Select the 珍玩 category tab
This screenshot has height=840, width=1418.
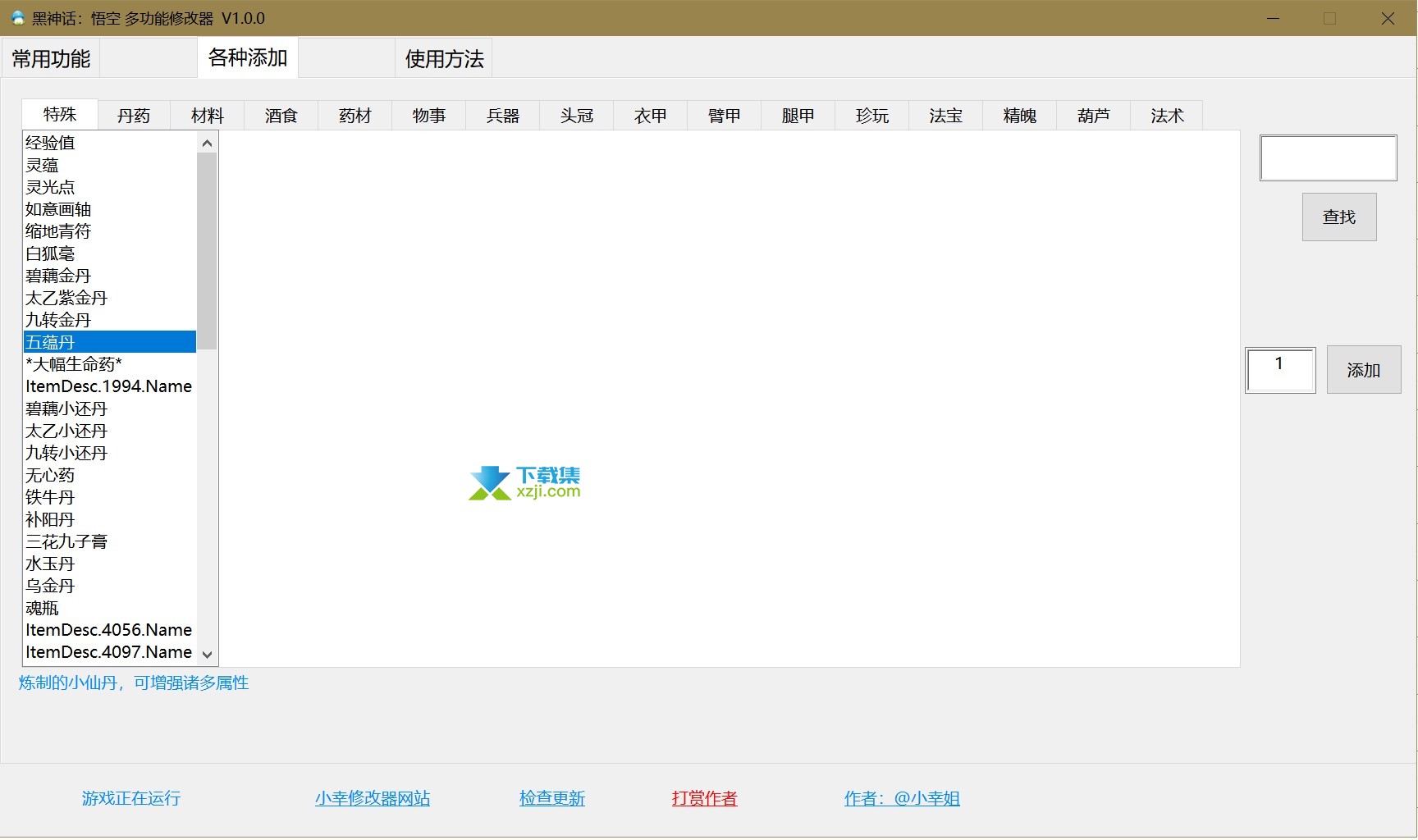click(x=872, y=116)
